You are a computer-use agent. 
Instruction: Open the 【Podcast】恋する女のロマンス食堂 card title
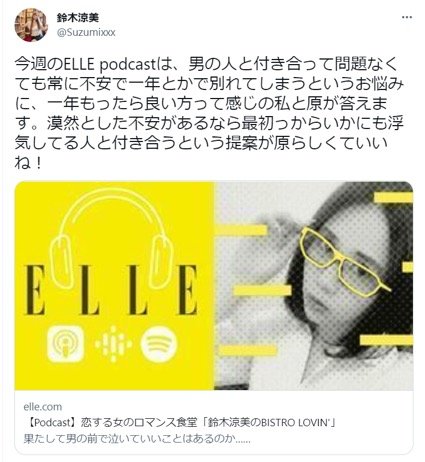(180, 423)
